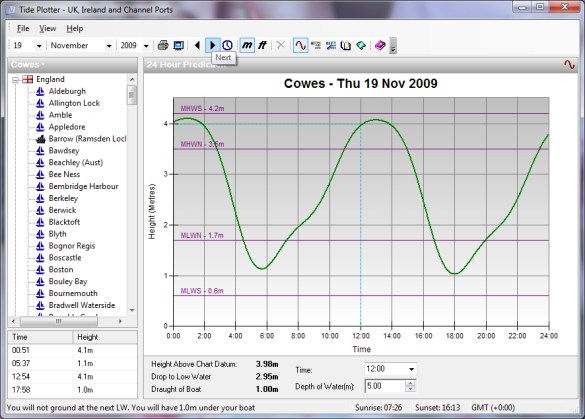Click the England flag icon
The image size is (585, 419).
coord(28,79)
